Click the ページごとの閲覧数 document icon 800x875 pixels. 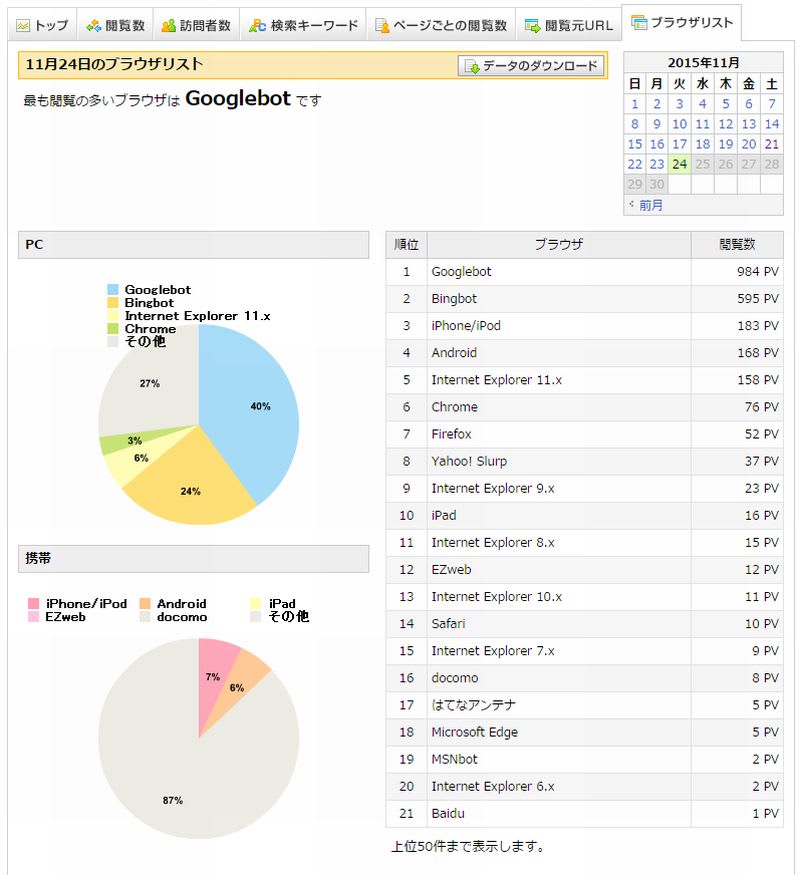[382, 26]
